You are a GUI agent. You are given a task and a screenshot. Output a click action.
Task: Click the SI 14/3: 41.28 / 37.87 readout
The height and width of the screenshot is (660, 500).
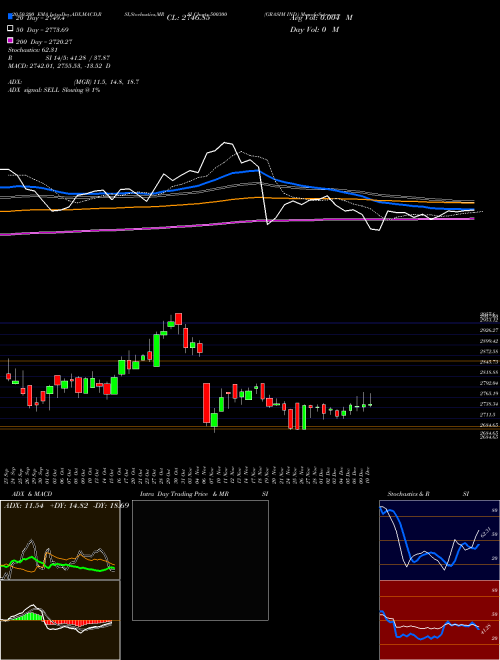[76, 58]
